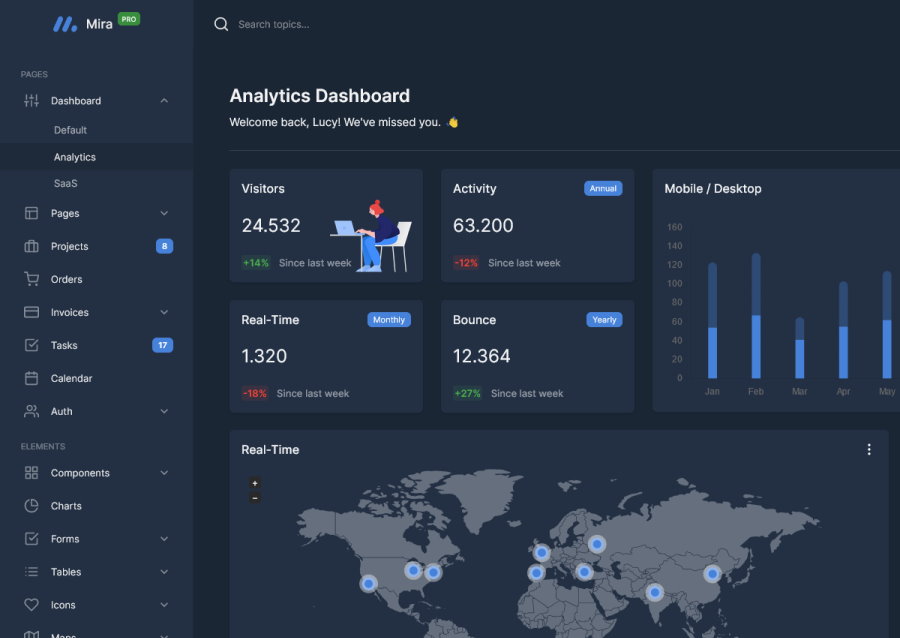The width and height of the screenshot is (900, 638).
Task: Select the Charts pie icon
Action: click(x=29, y=505)
